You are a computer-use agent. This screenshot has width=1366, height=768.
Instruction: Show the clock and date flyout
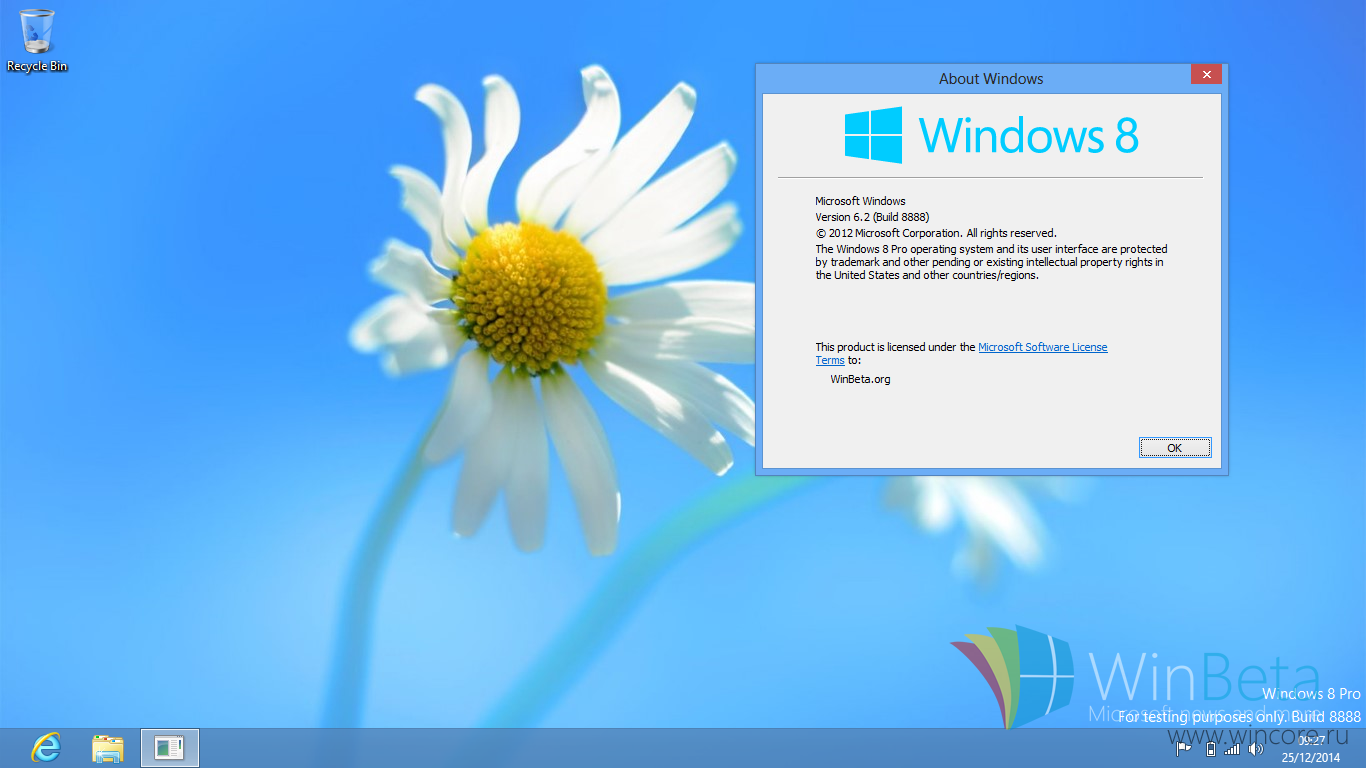[1311, 749]
